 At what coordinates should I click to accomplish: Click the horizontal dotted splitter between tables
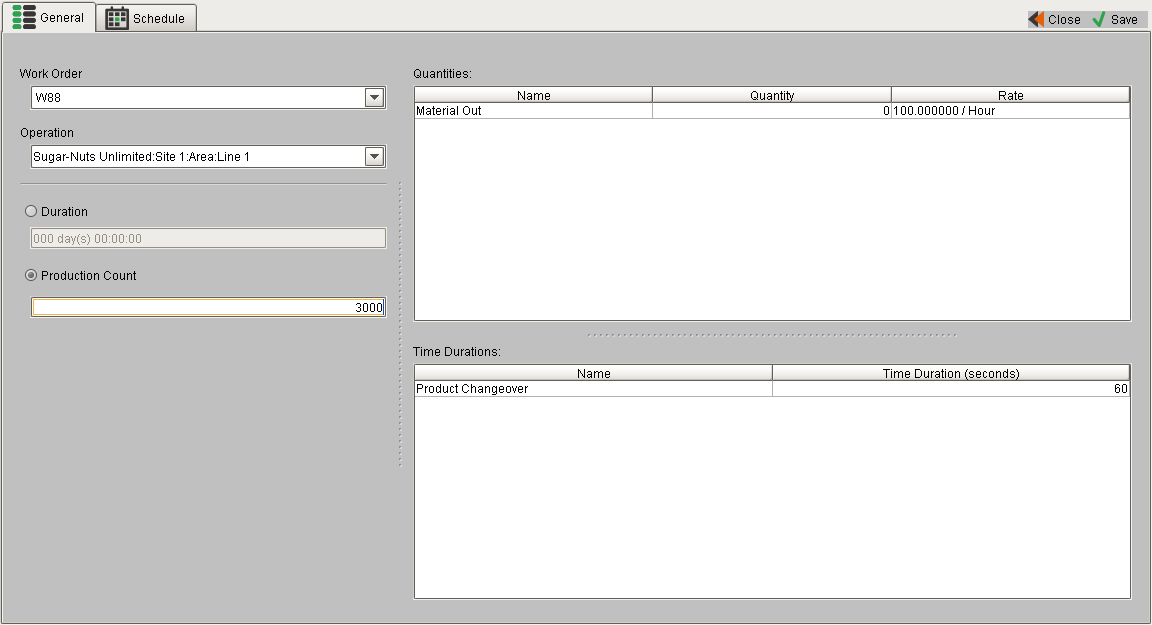tap(772, 335)
